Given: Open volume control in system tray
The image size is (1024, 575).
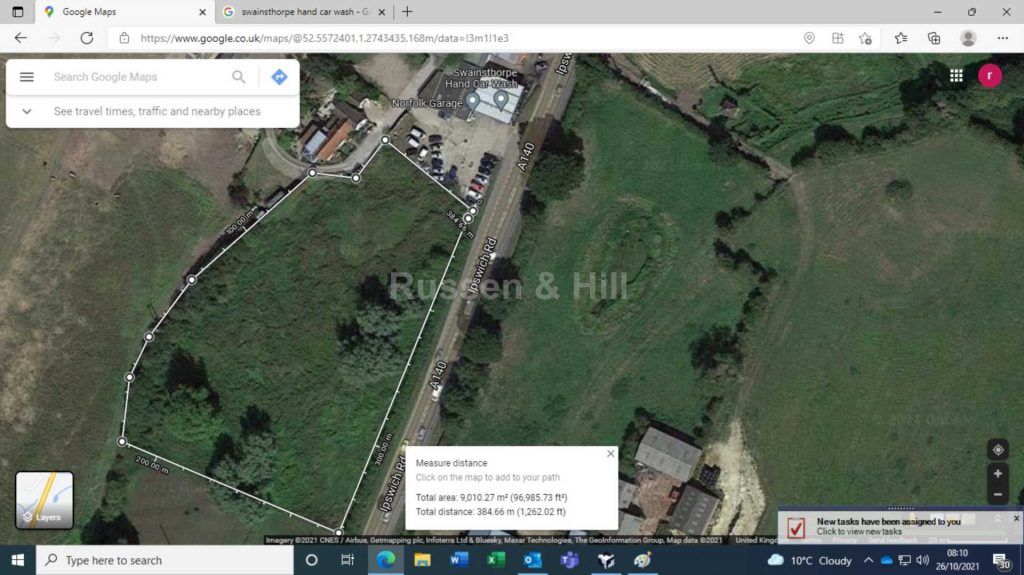Looking at the screenshot, I should point(922,560).
